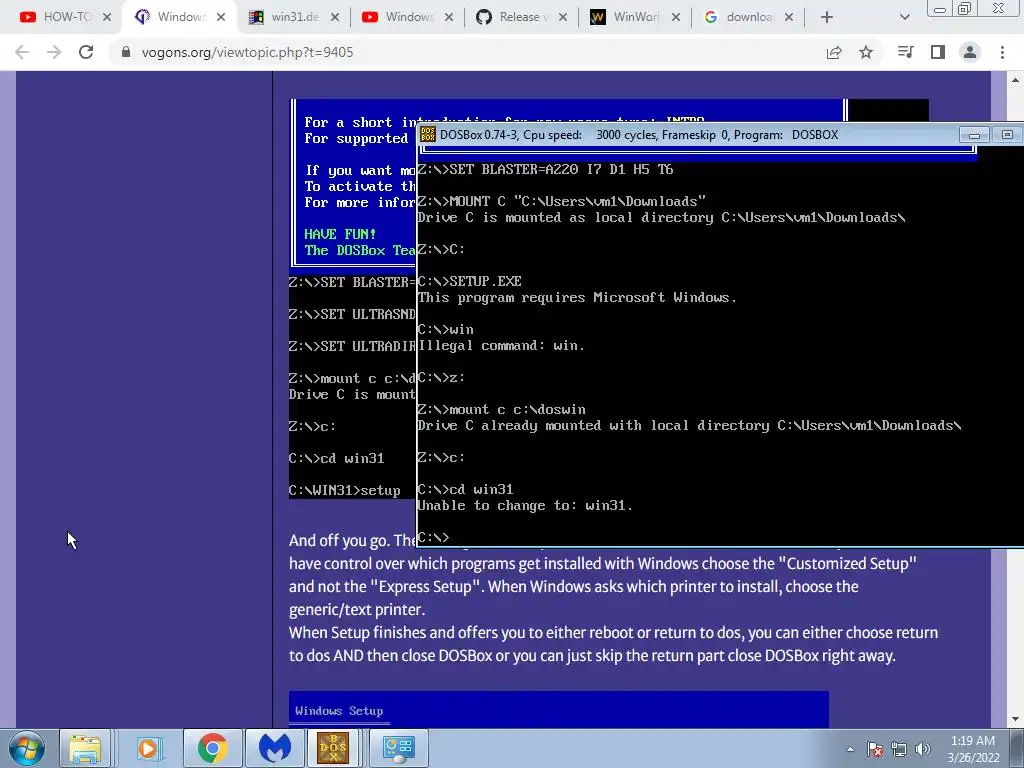Close the GitHub Release tab
This screenshot has width=1024, height=768.
[x=563, y=17]
